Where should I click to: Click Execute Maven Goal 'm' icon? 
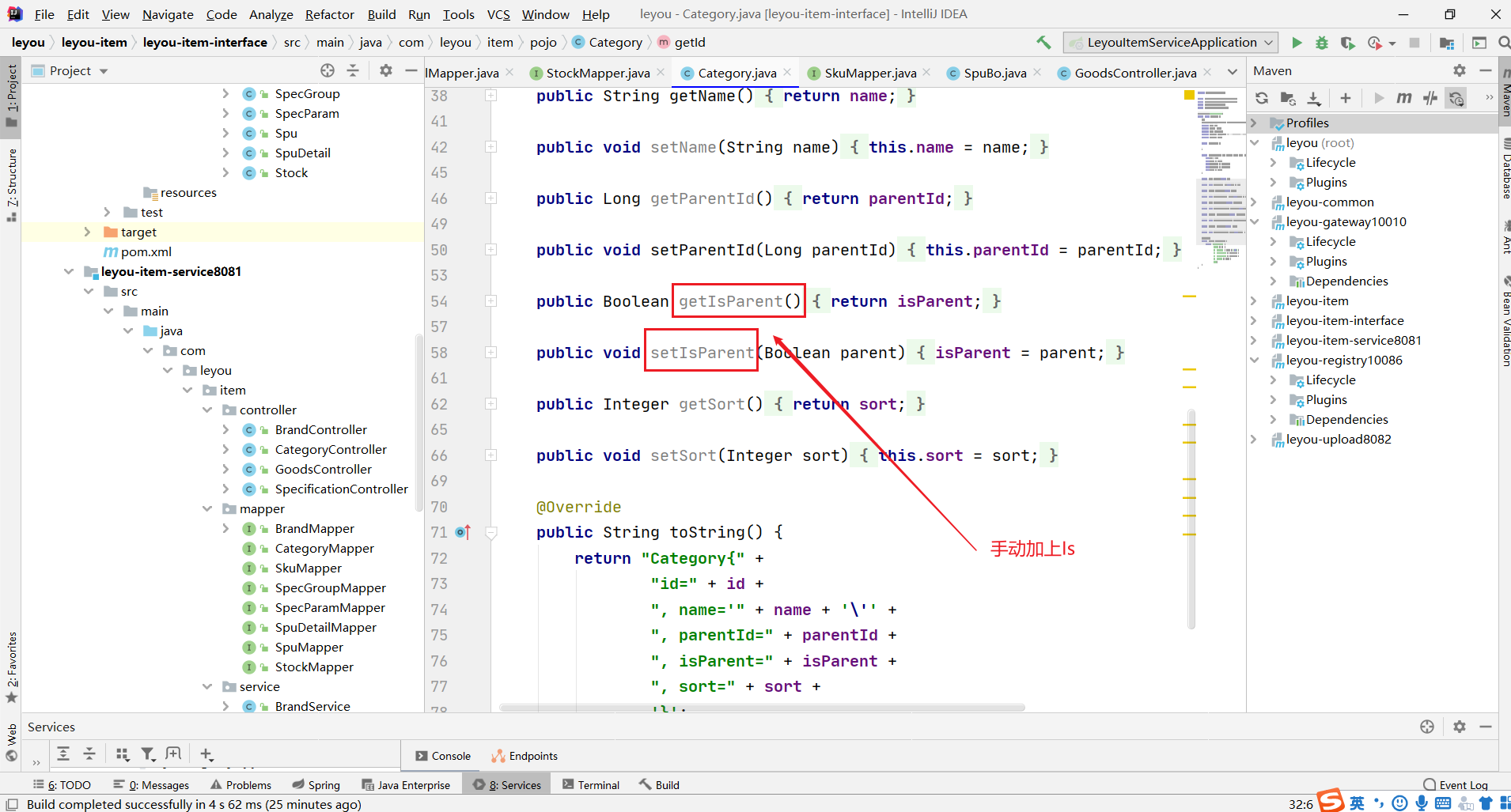1404,98
